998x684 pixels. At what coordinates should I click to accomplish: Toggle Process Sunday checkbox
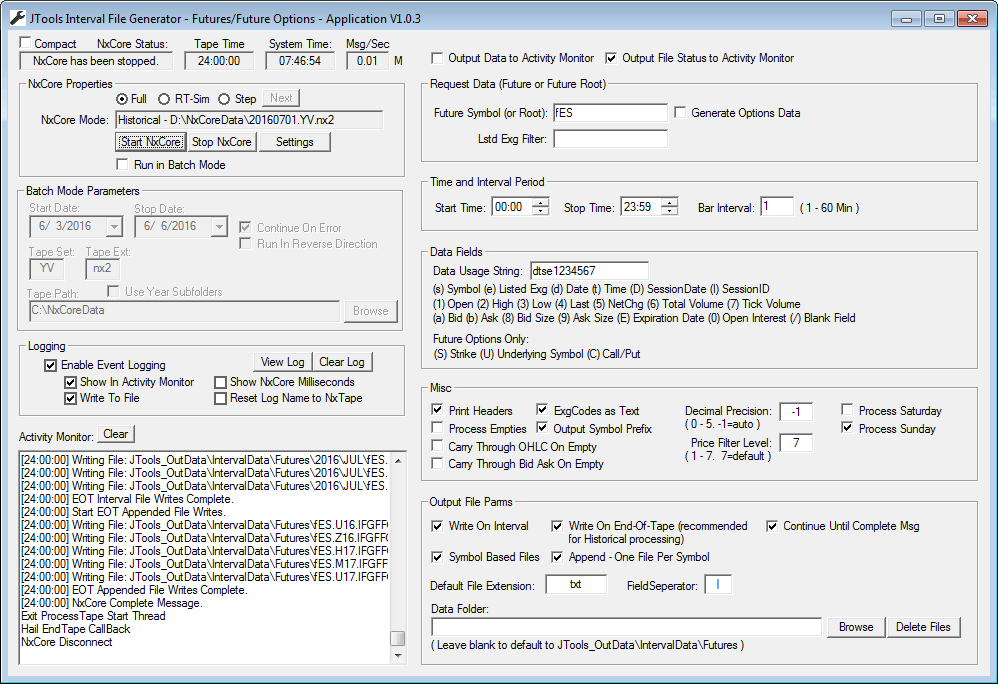pos(847,428)
